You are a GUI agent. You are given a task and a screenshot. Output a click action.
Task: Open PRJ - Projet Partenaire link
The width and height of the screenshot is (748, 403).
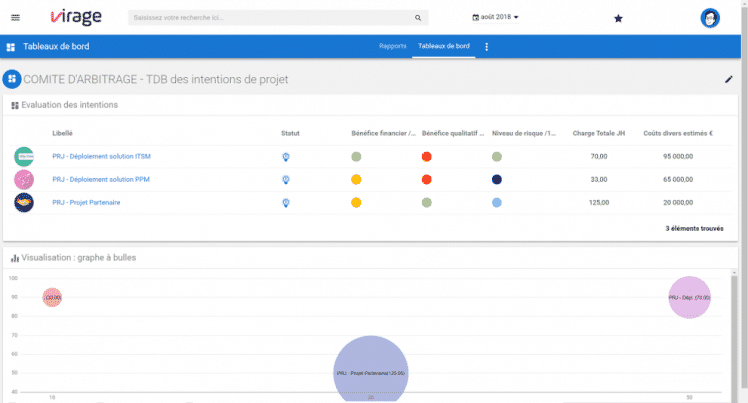(x=86, y=202)
